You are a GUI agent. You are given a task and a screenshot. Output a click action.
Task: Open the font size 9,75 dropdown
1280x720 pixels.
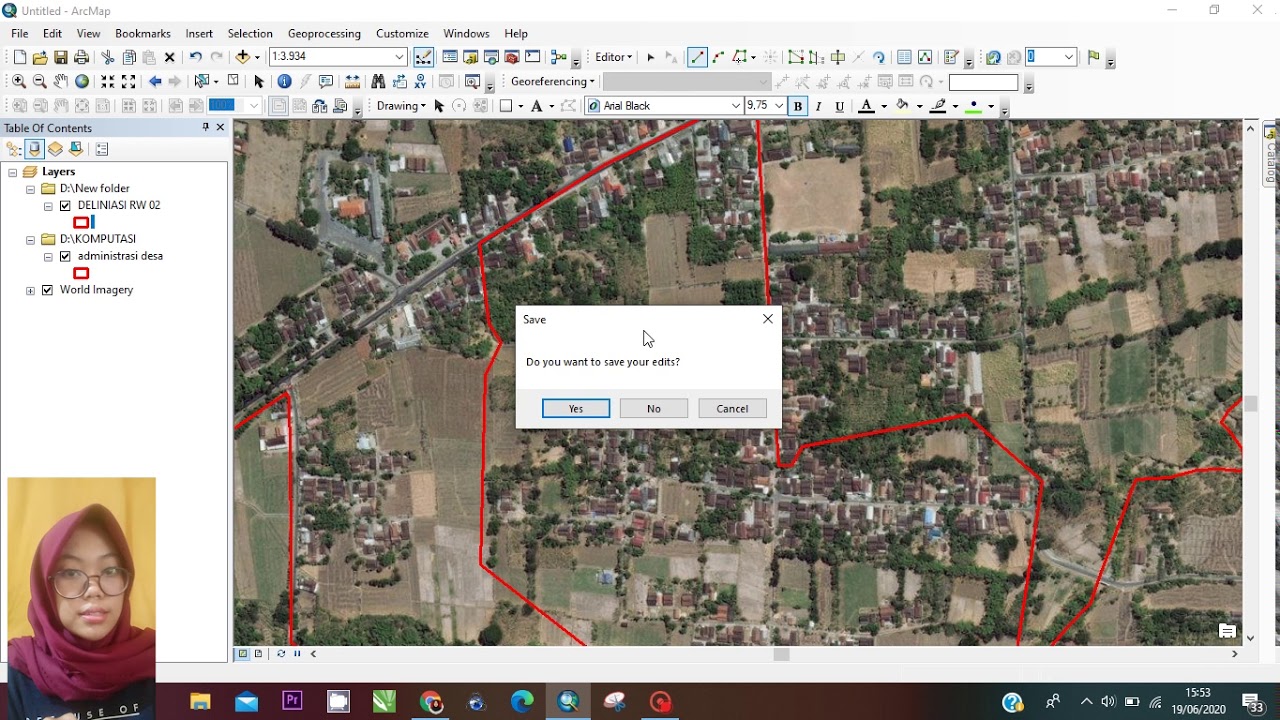[779, 106]
